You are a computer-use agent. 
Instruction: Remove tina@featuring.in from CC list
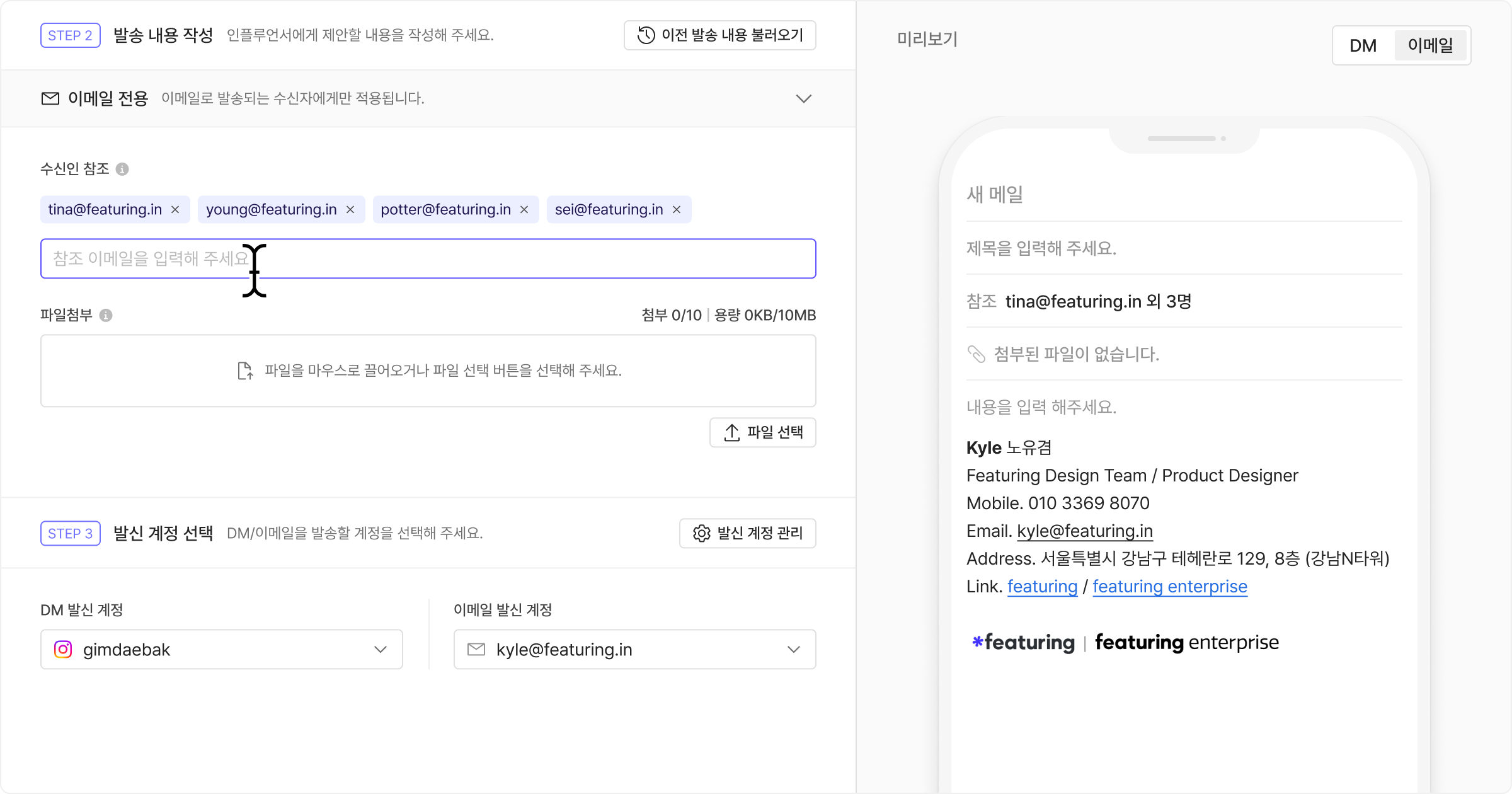pos(175,209)
